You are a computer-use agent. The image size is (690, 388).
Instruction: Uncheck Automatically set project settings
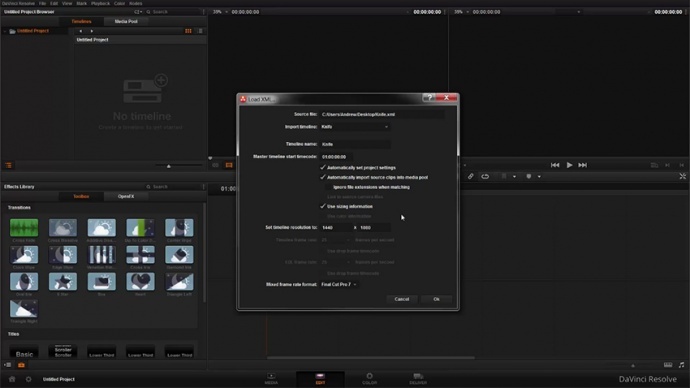(x=323, y=168)
